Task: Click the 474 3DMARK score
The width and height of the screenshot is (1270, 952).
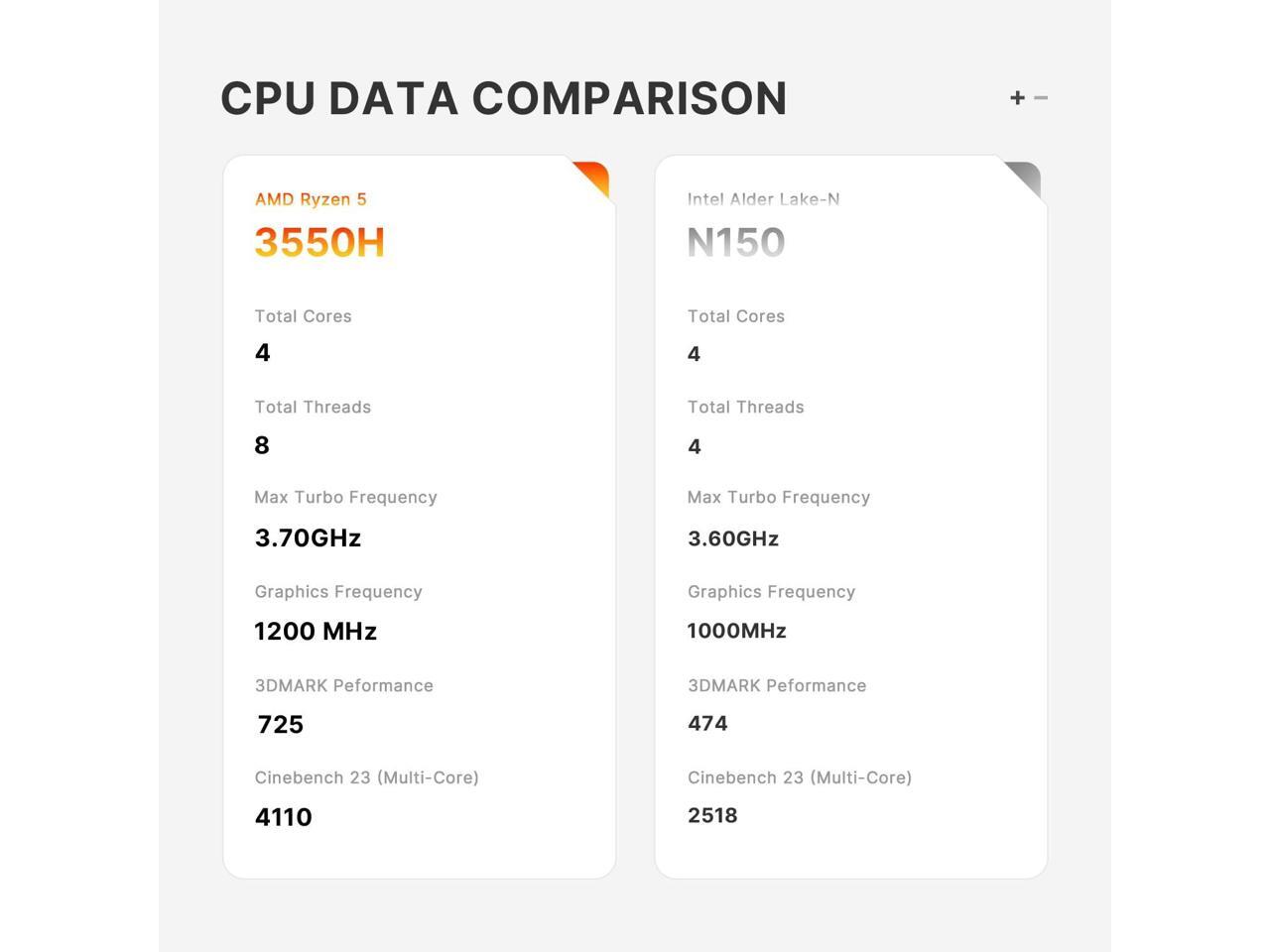Action: click(x=707, y=723)
